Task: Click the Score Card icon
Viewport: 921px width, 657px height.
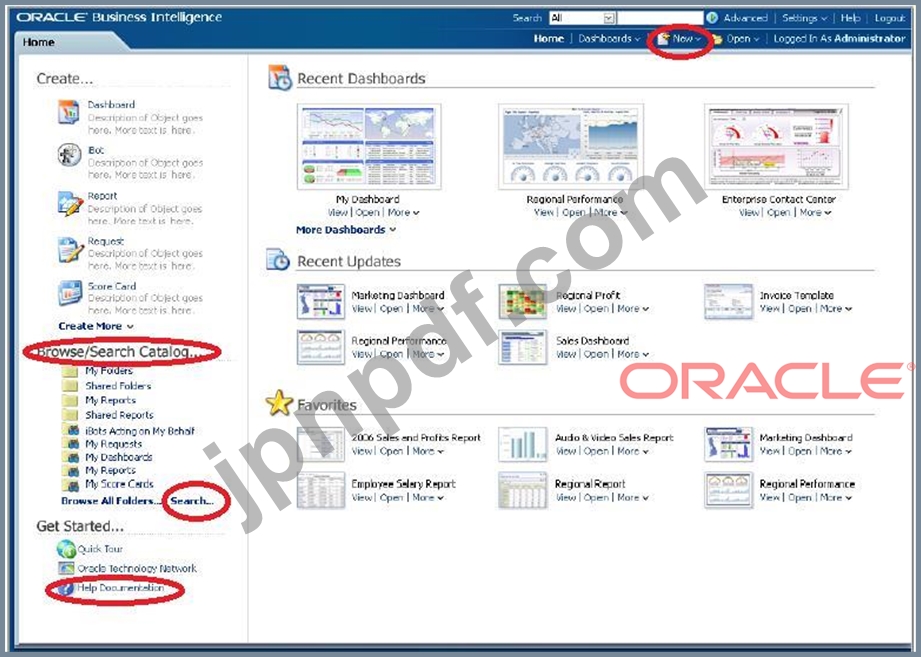Action: 69,294
